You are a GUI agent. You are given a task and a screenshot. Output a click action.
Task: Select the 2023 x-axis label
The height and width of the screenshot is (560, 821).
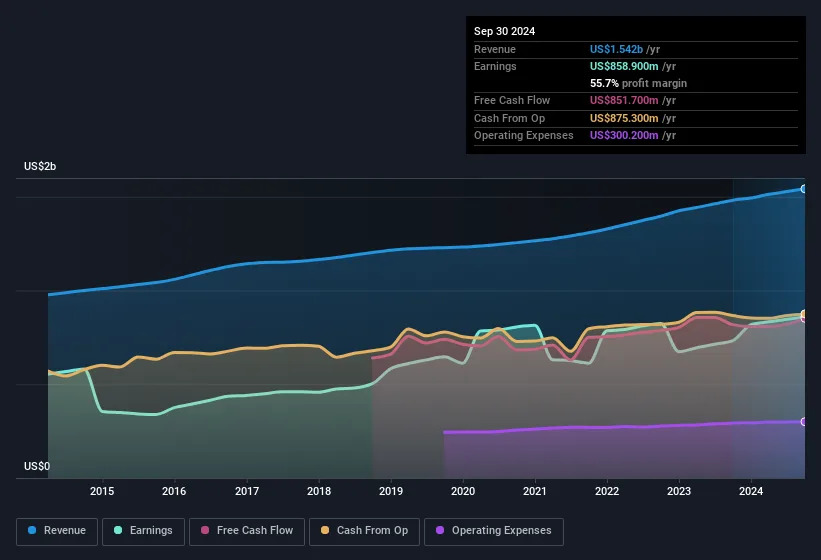pyautogui.click(x=679, y=491)
